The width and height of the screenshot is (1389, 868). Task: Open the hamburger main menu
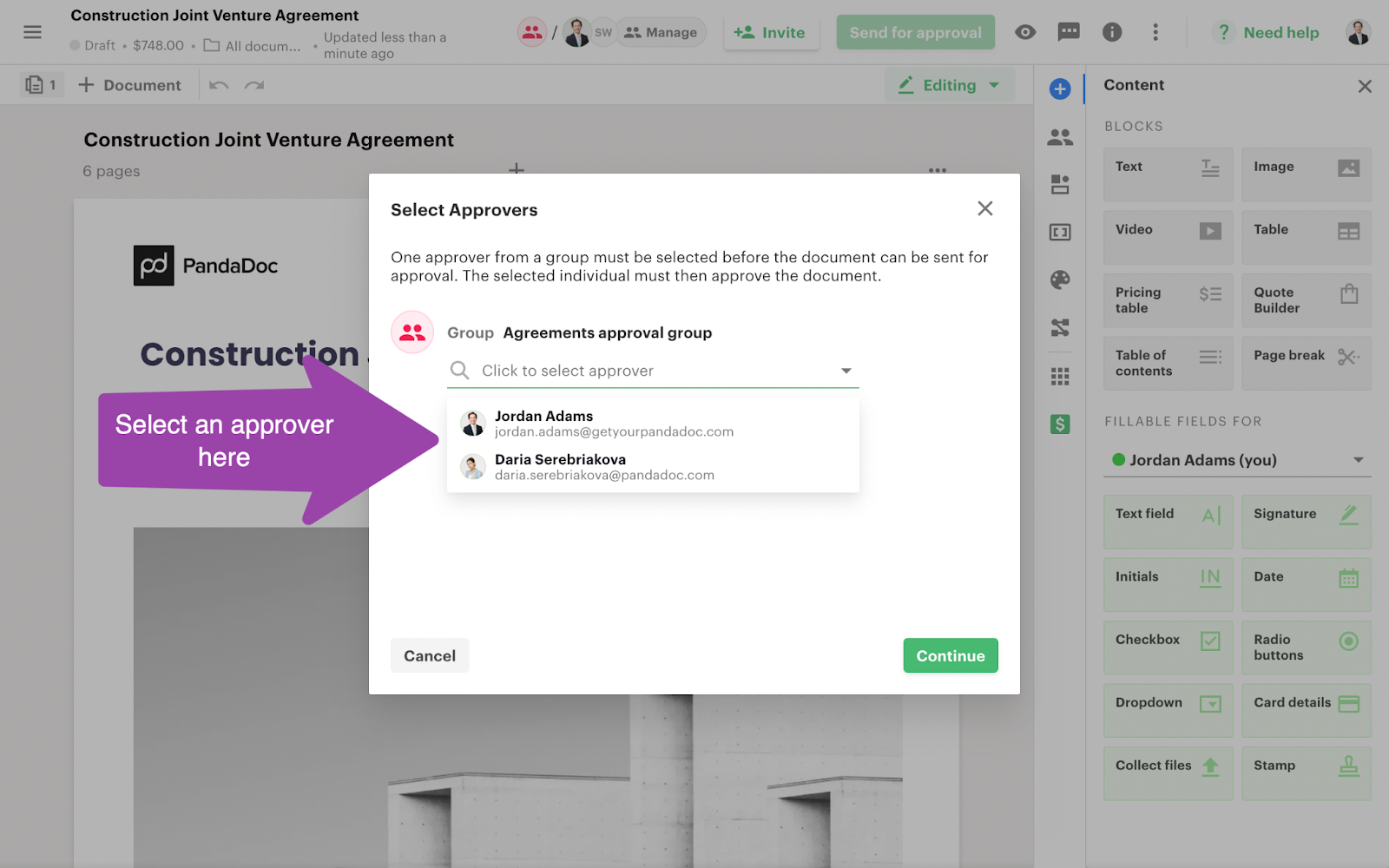32,32
